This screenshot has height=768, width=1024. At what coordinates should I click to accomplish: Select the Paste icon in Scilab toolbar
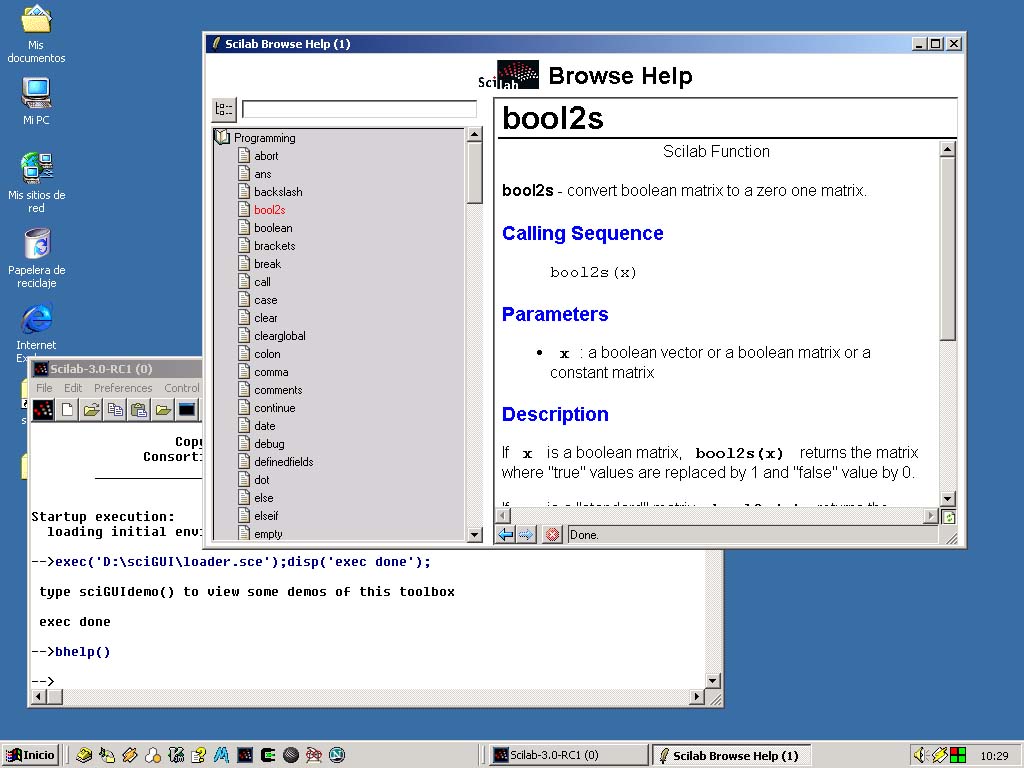click(138, 408)
